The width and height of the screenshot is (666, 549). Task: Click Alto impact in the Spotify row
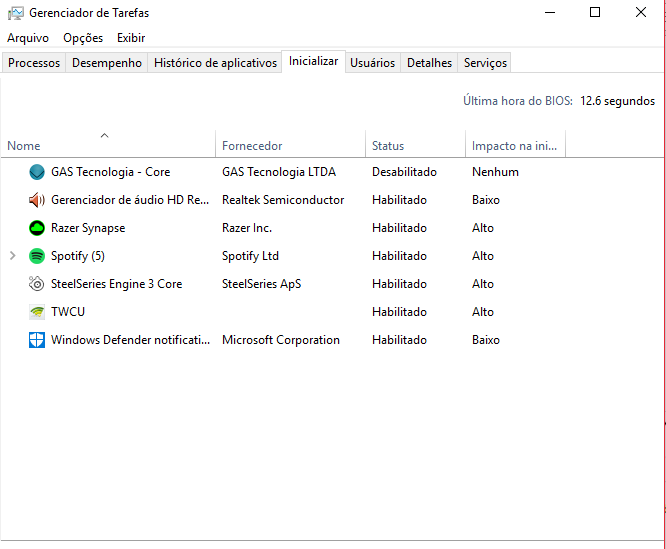[483, 256]
